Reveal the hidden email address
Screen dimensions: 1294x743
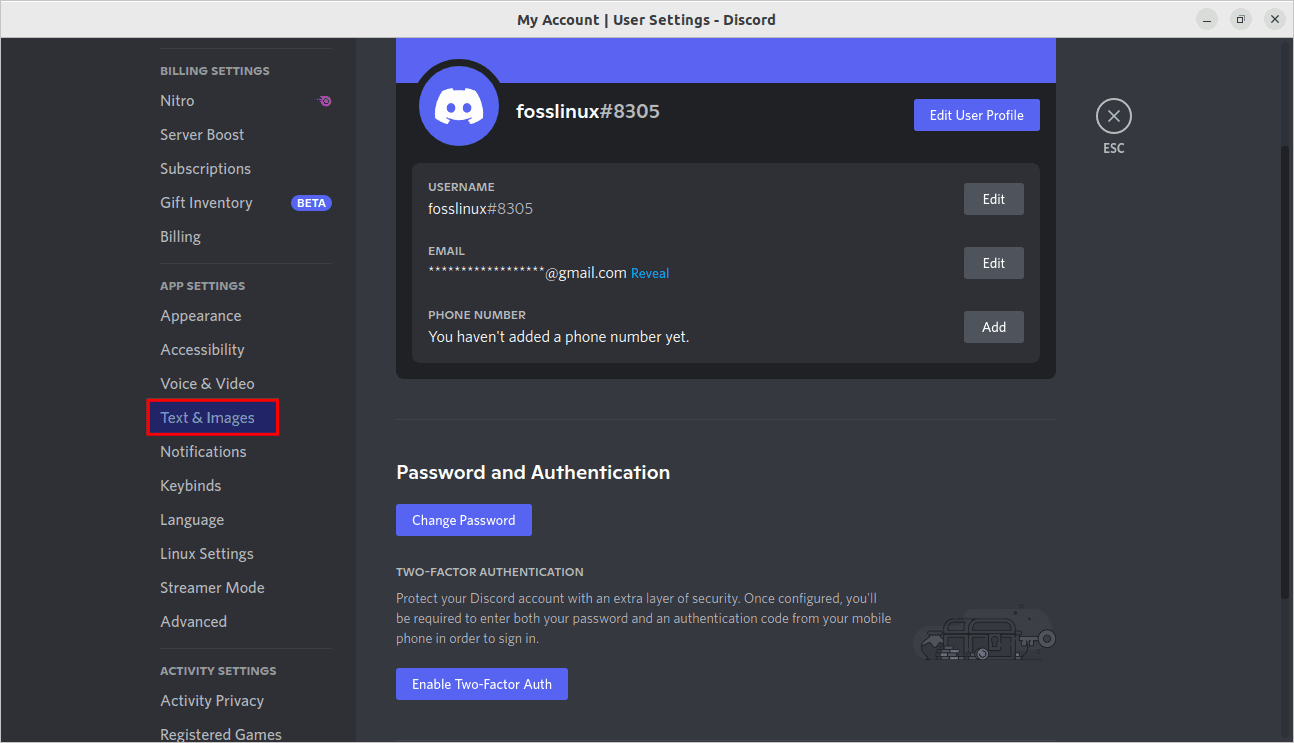[x=650, y=273]
